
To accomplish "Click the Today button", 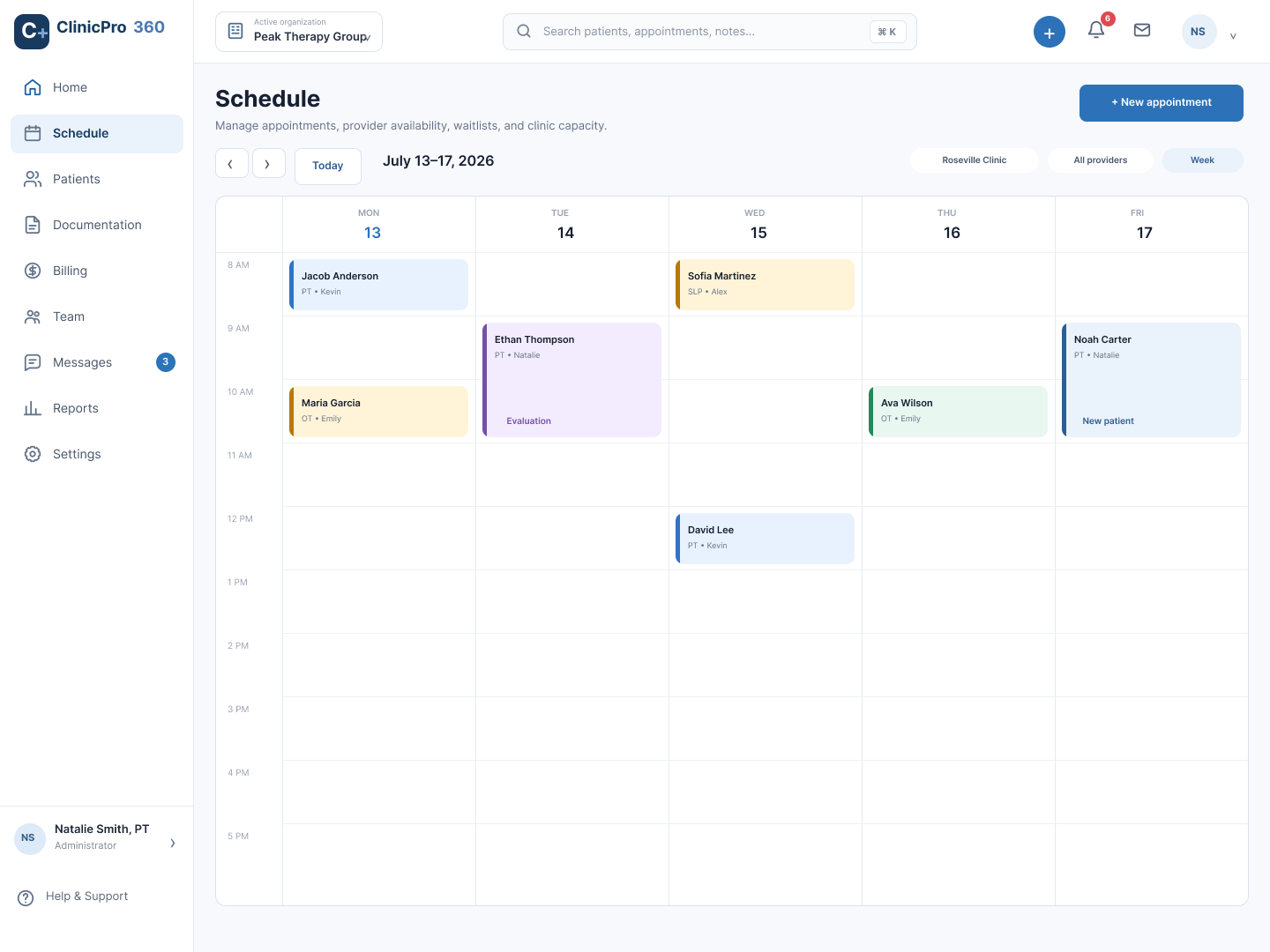I will tap(328, 167).
